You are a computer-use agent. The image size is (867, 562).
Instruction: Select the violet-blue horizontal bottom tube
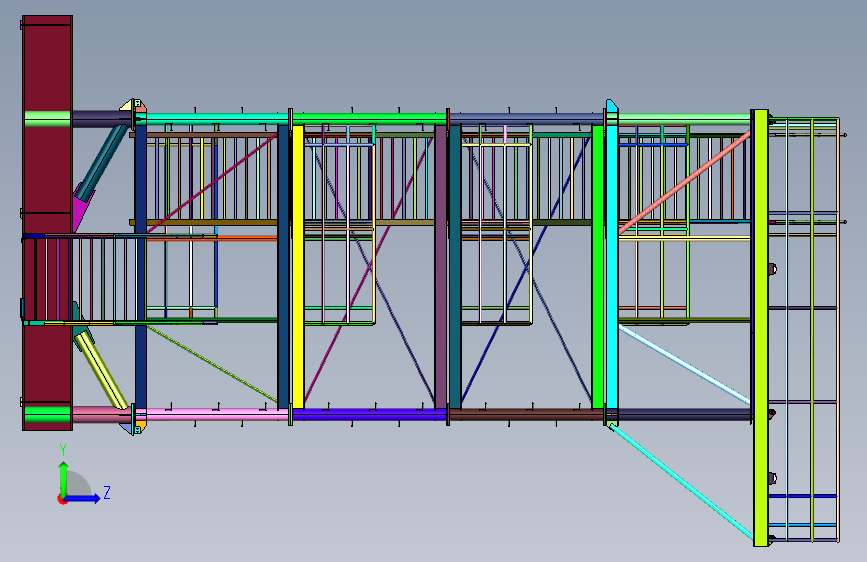[x=369, y=414]
